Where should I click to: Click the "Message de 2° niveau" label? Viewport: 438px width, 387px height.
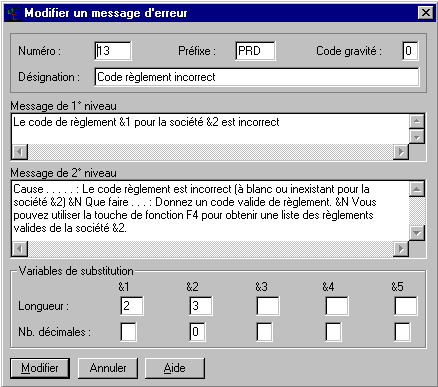point(64,173)
